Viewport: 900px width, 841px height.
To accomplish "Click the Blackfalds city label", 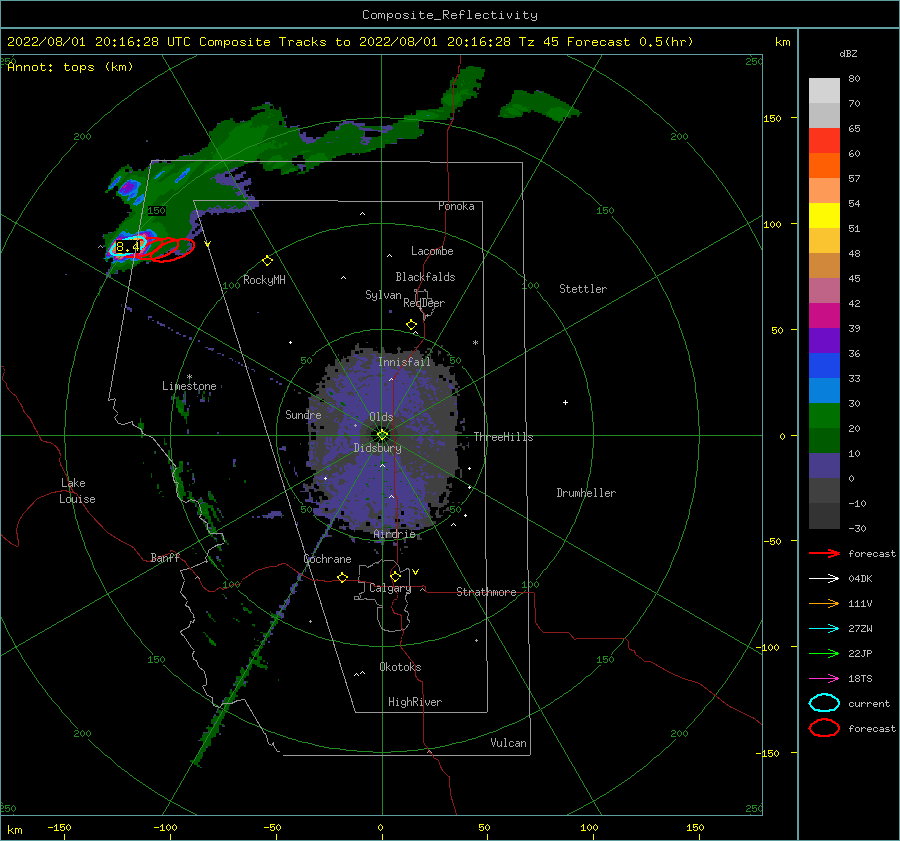I will [x=425, y=277].
